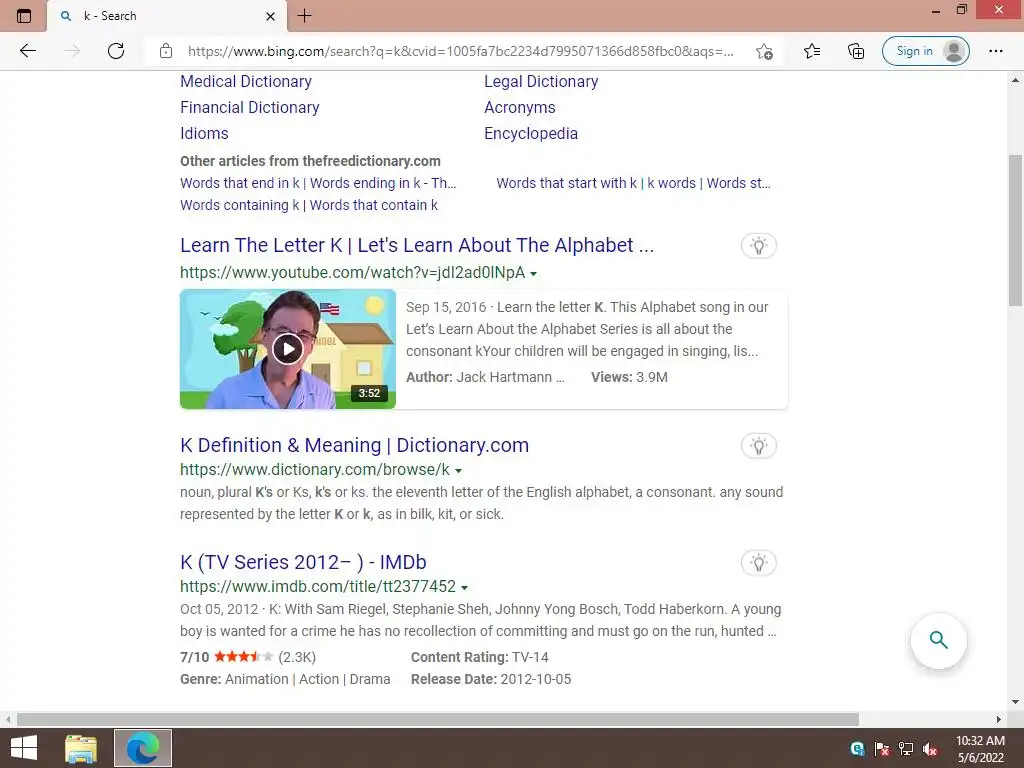Image resolution: width=1024 pixels, height=768 pixels.
Task: Click the vertical scrollbar thumb
Action: point(1015,230)
